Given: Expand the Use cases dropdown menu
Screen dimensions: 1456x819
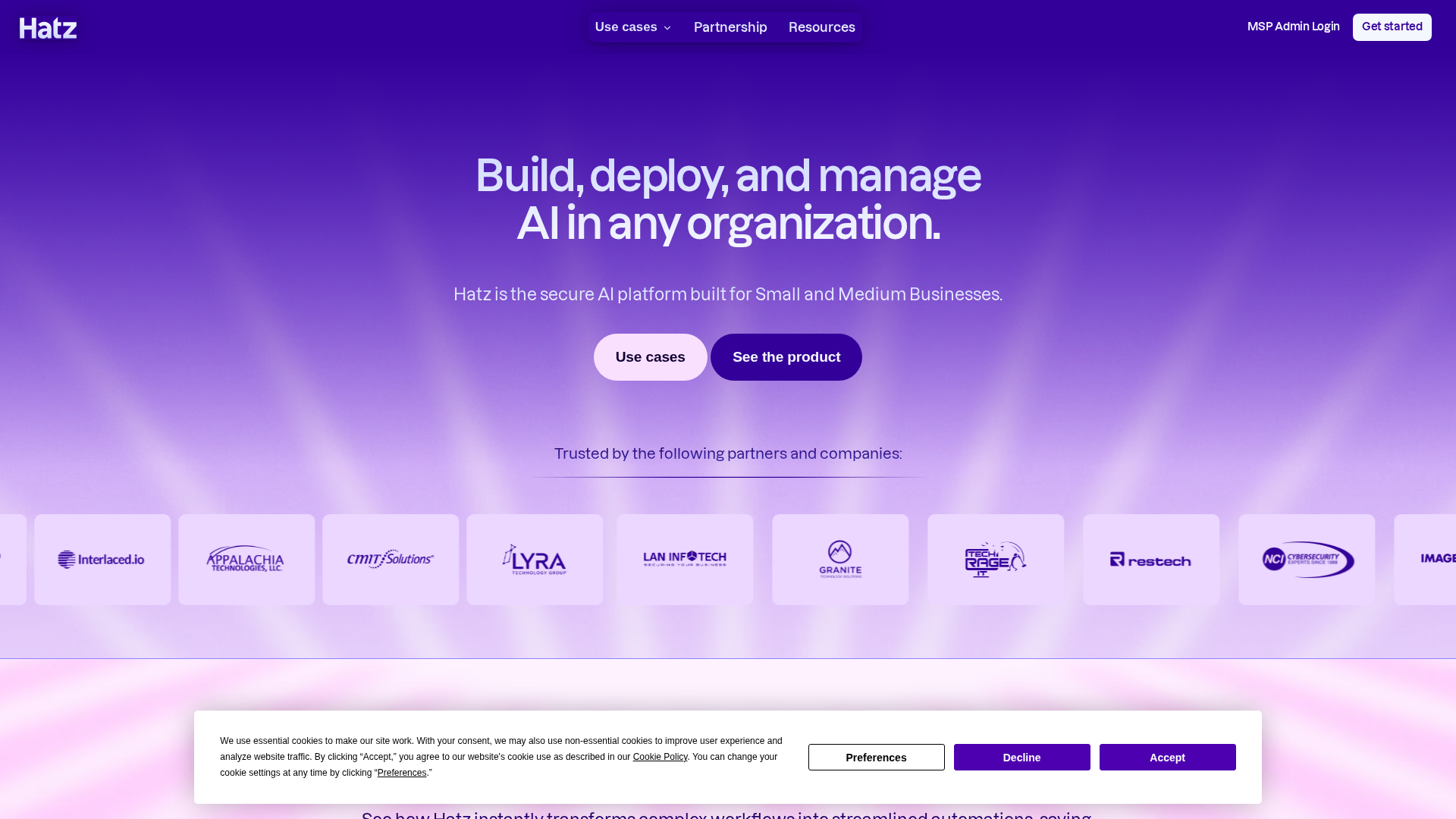Looking at the screenshot, I should tap(633, 27).
